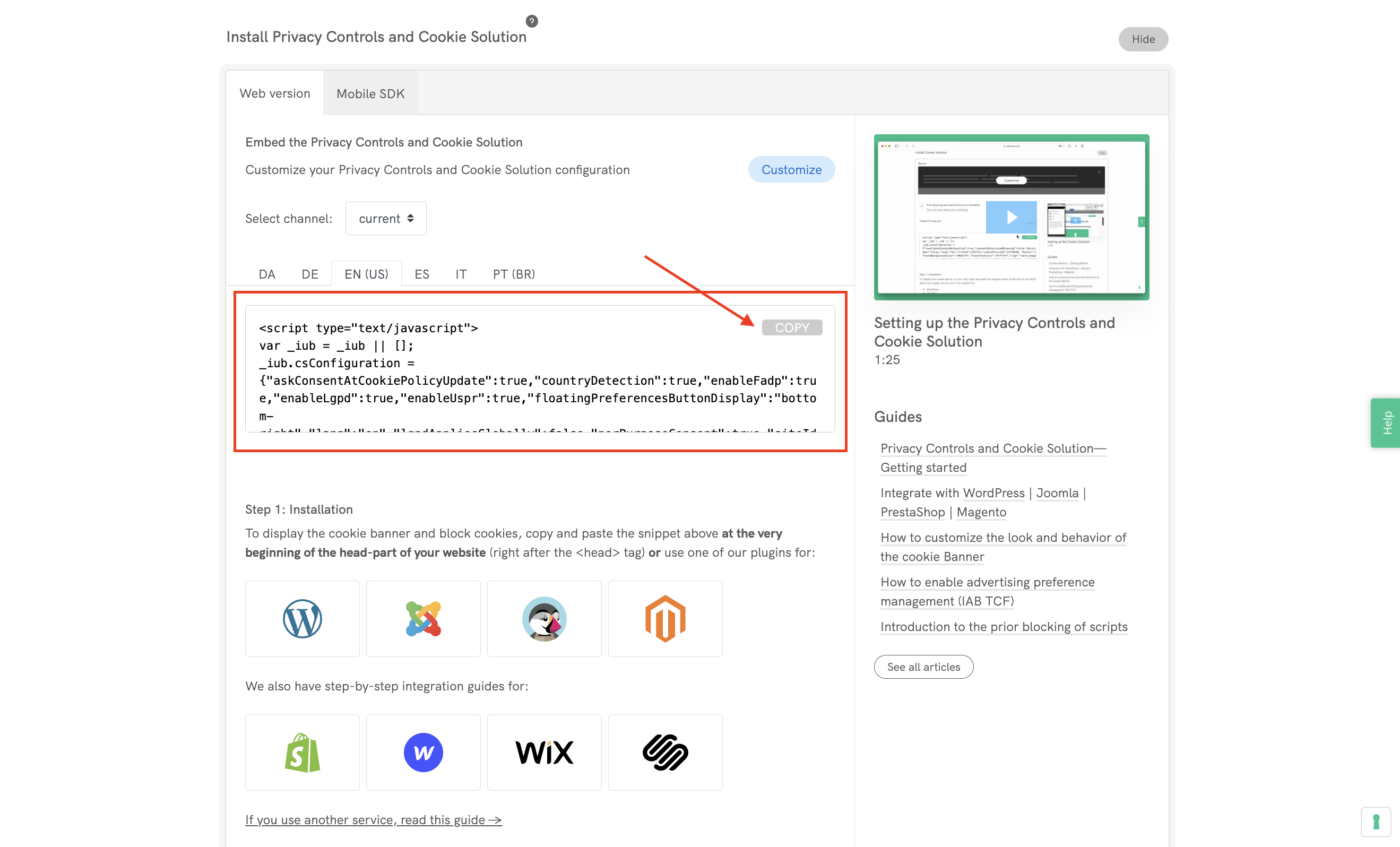Play the Setting up video thumbnail
Image resolution: width=1400 pixels, height=847 pixels.
point(1011,217)
